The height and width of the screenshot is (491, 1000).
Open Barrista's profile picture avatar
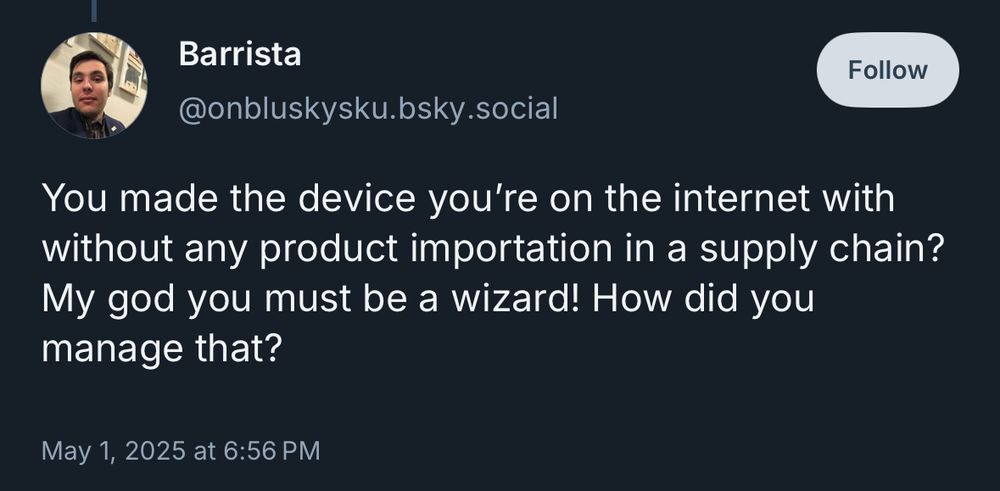click(94, 85)
